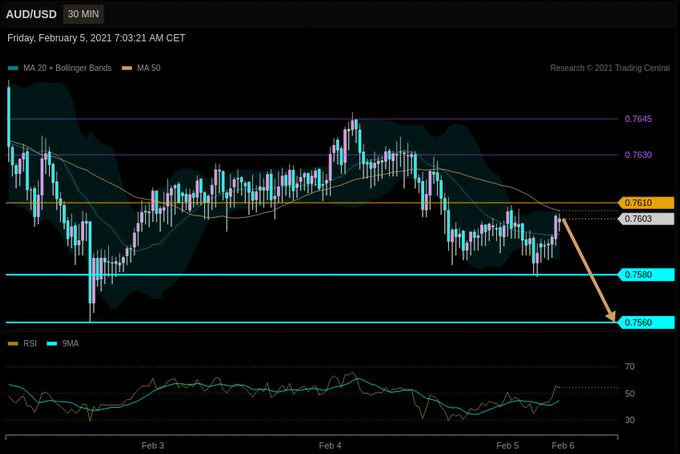Click the Feb 4 date axis label
The height and width of the screenshot is (454, 680).
click(x=330, y=446)
